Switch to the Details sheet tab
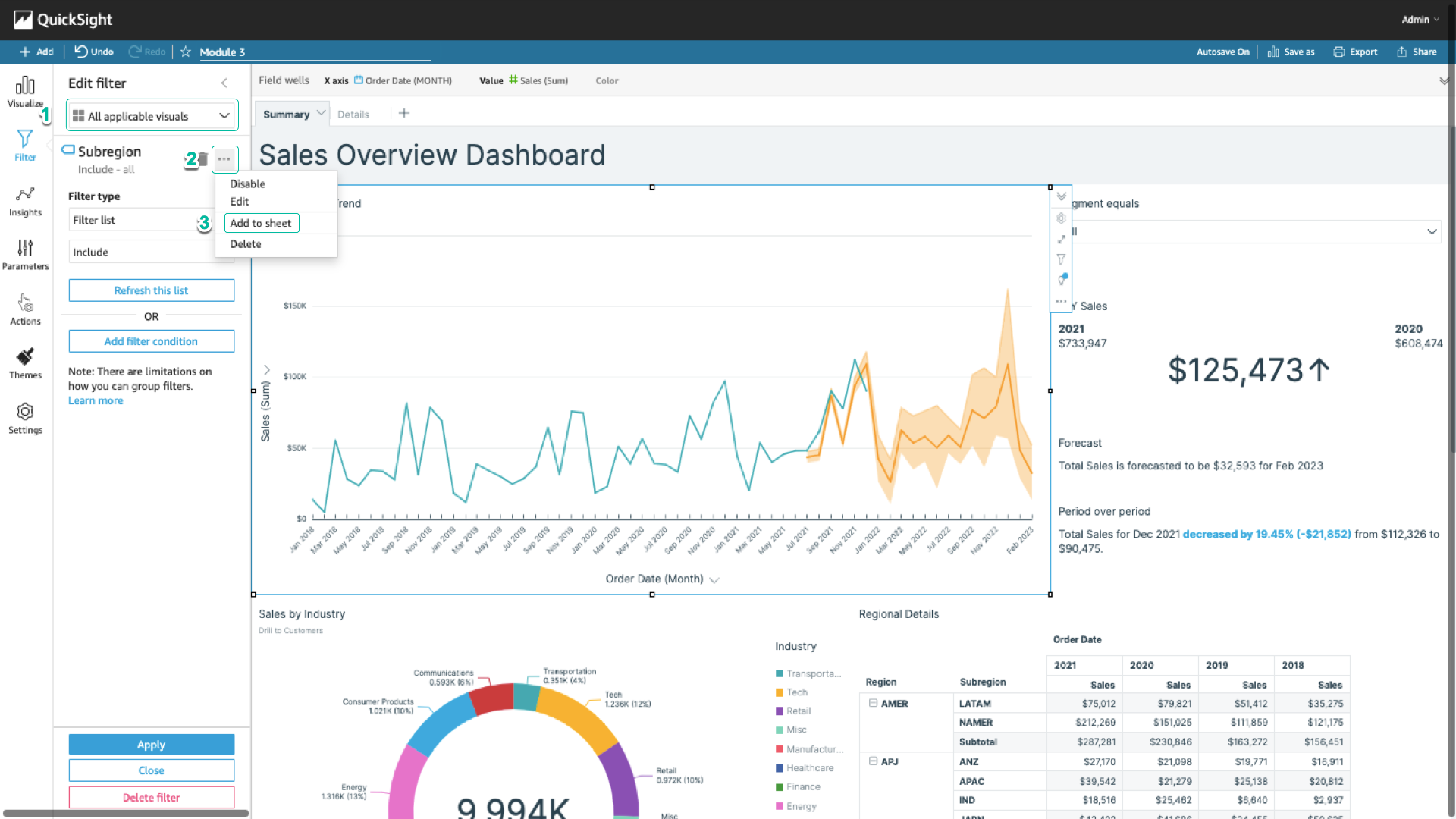 [353, 115]
